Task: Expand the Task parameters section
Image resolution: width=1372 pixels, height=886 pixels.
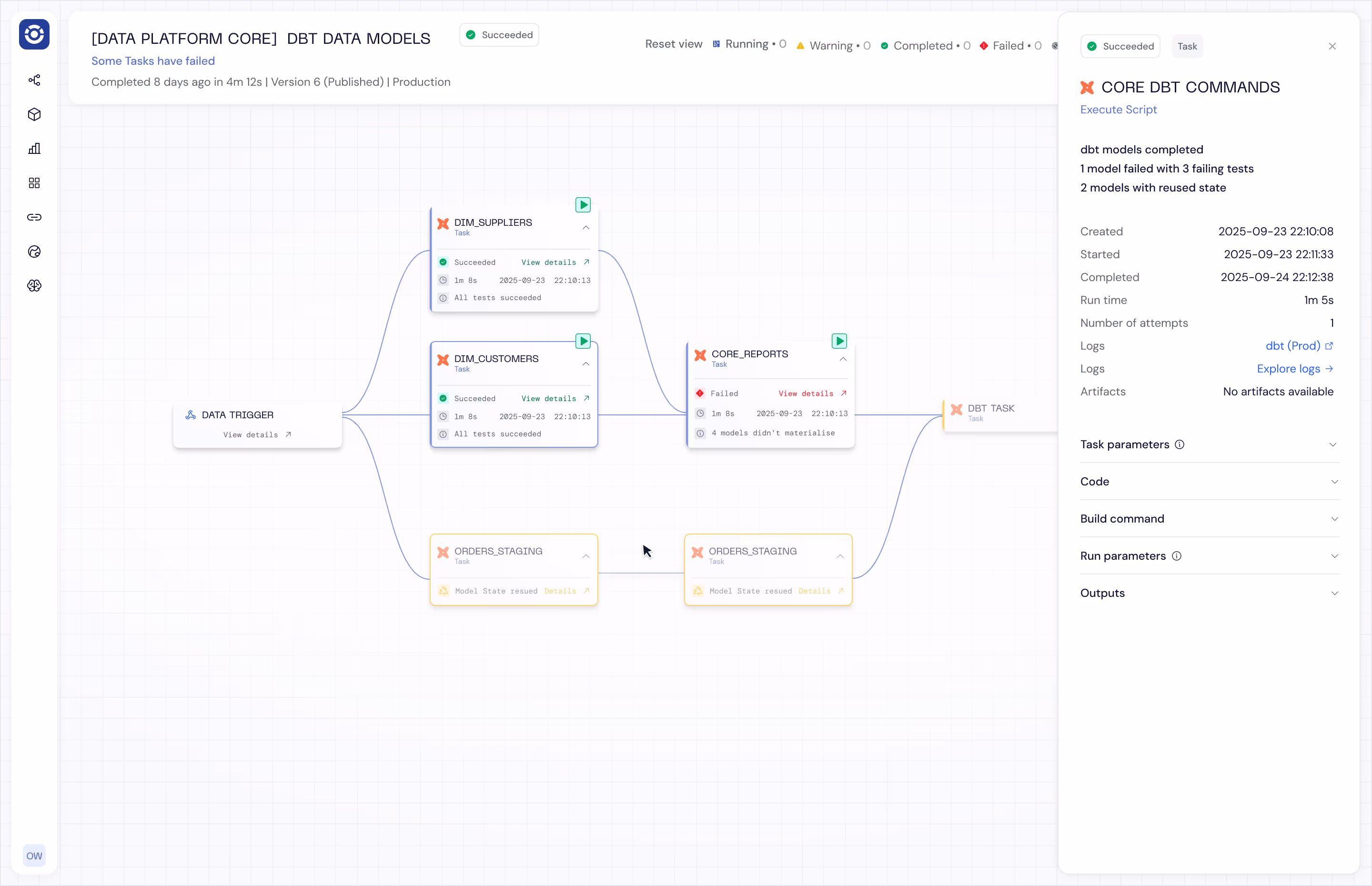Action: [x=1209, y=445]
